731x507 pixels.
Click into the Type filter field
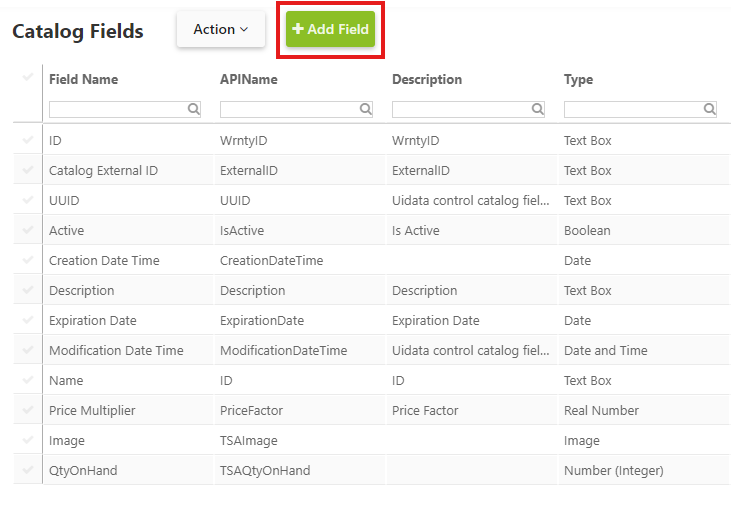(x=632, y=110)
